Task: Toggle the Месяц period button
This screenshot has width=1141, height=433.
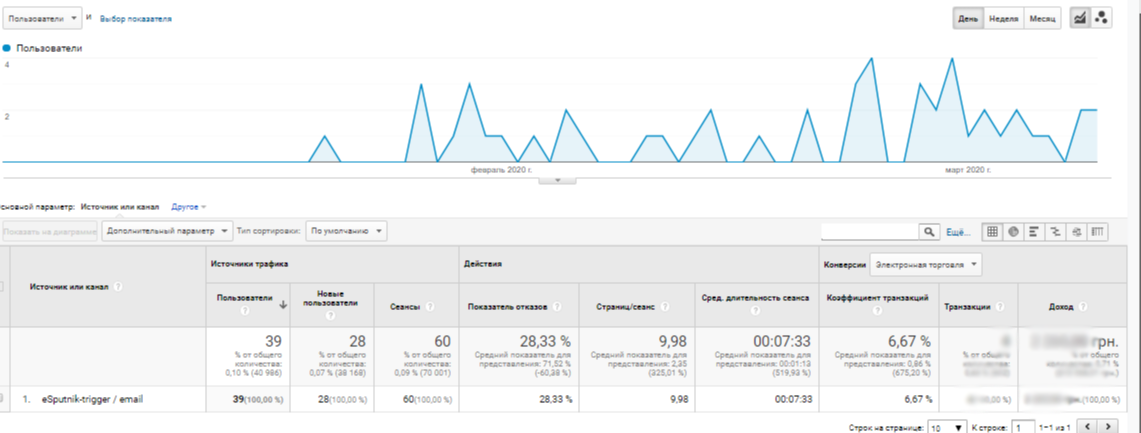Action: pyautogui.click(x=1043, y=19)
